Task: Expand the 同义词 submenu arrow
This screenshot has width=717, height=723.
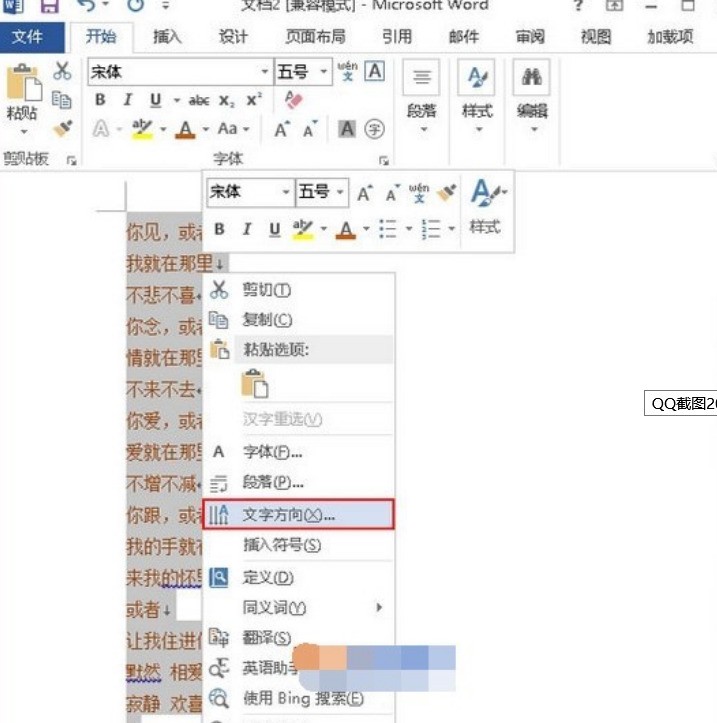Action: point(379,607)
